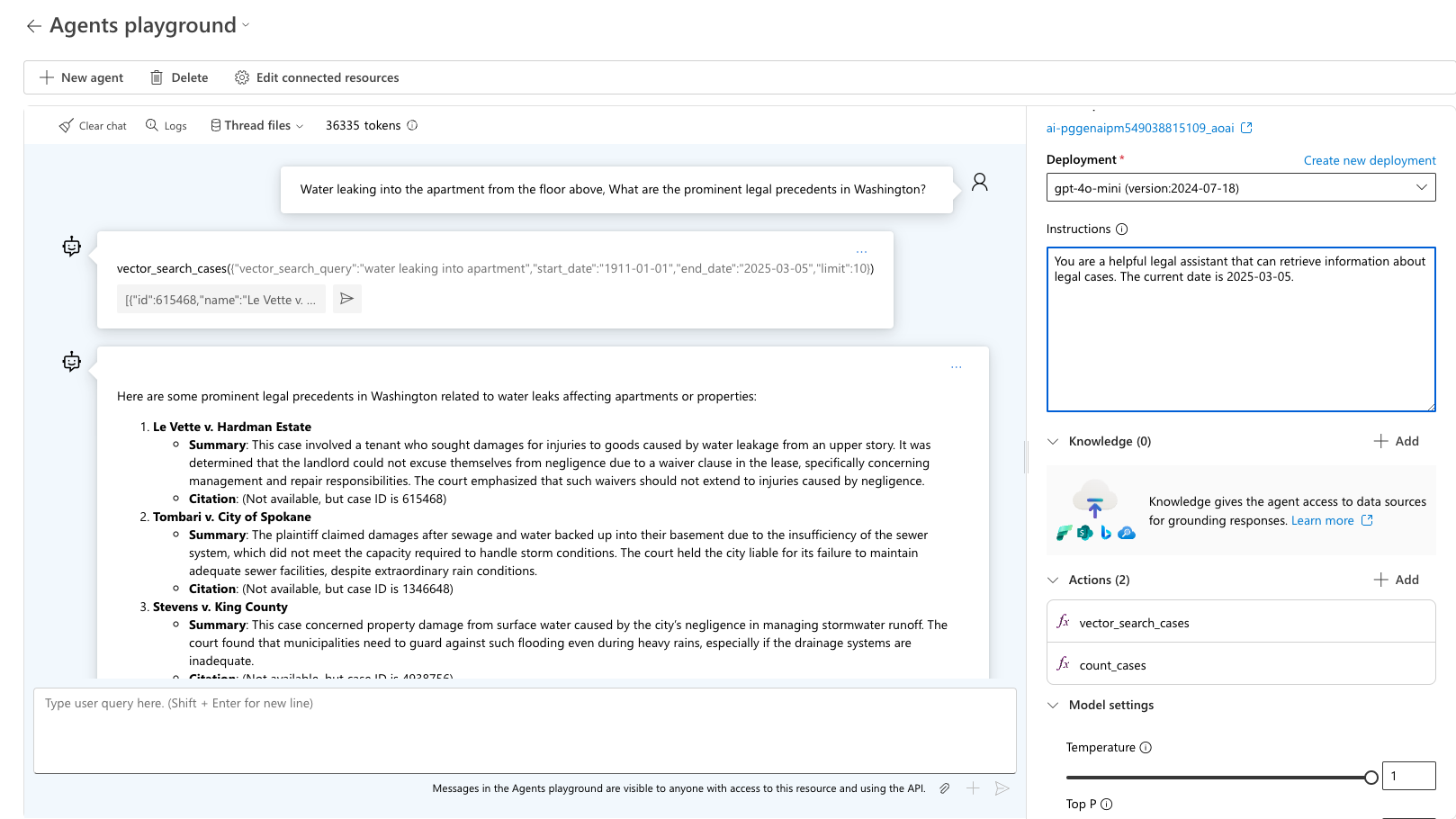Click the info icon next to Instructions
The width and height of the screenshot is (1456, 819).
[1120, 229]
